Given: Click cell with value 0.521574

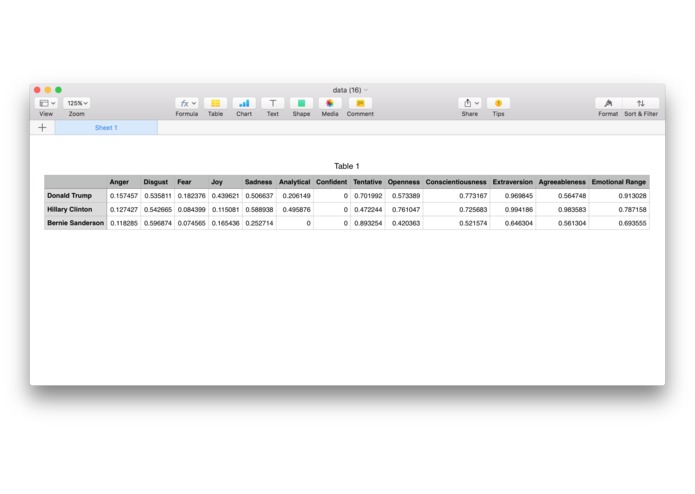Looking at the screenshot, I should click(457, 223).
